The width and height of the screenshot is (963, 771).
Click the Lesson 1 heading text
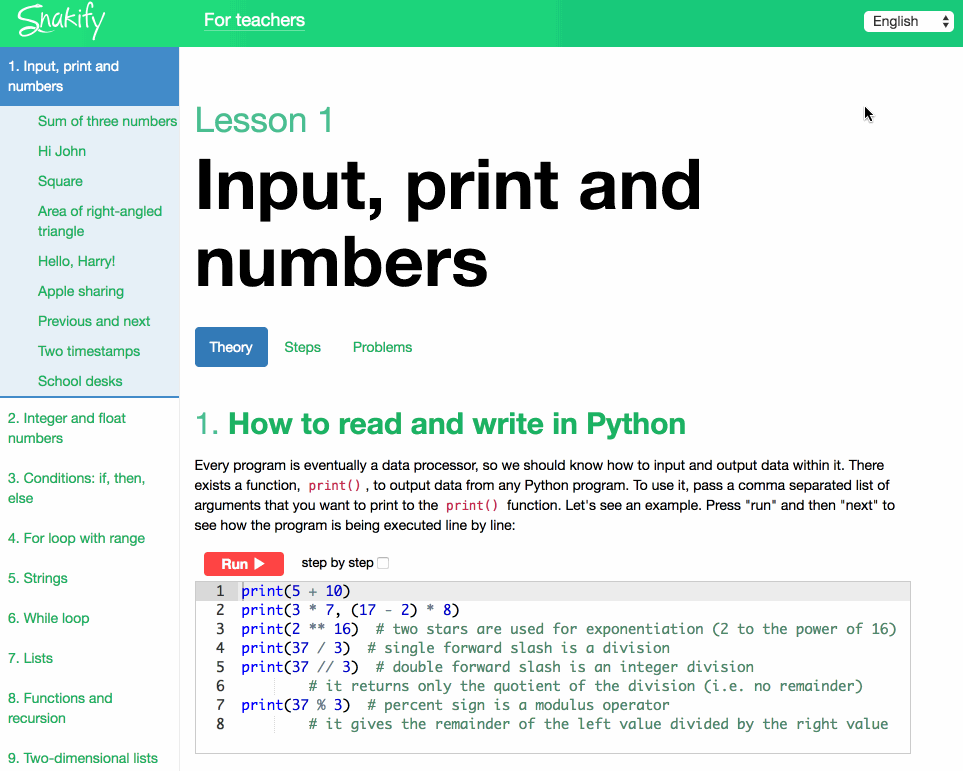point(264,120)
